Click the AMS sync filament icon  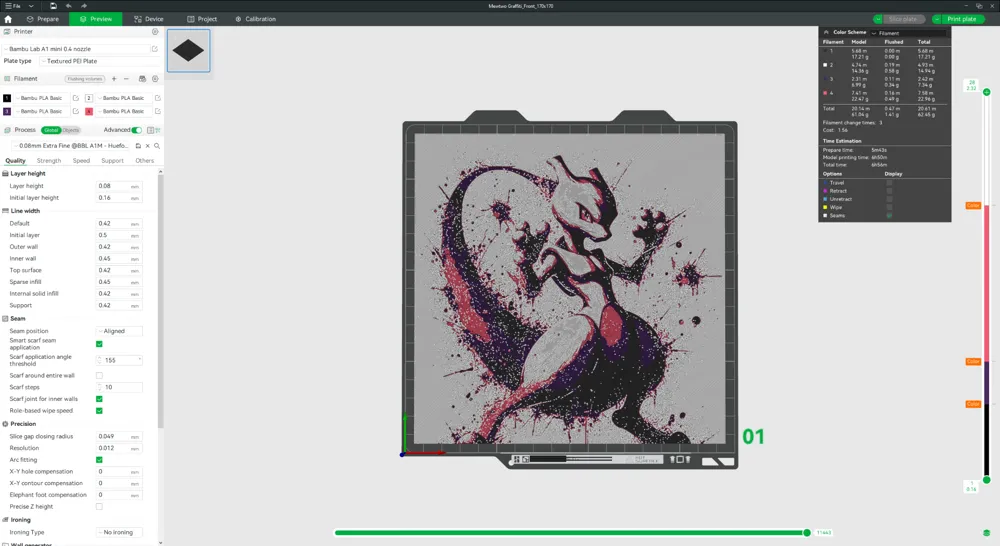tap(142, 78)
